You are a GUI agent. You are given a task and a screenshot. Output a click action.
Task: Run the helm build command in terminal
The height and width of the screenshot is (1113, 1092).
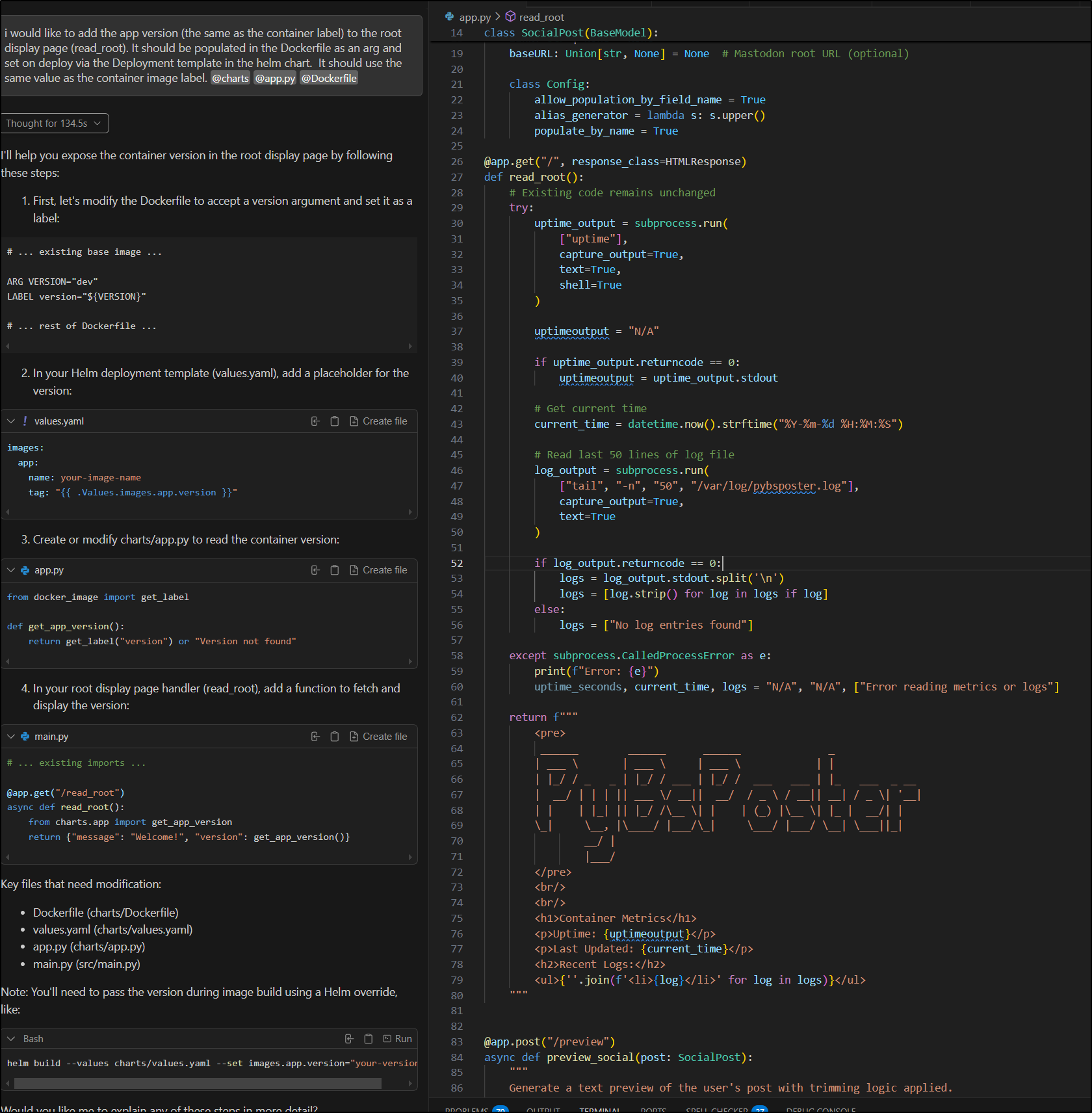click(397, 1038)
